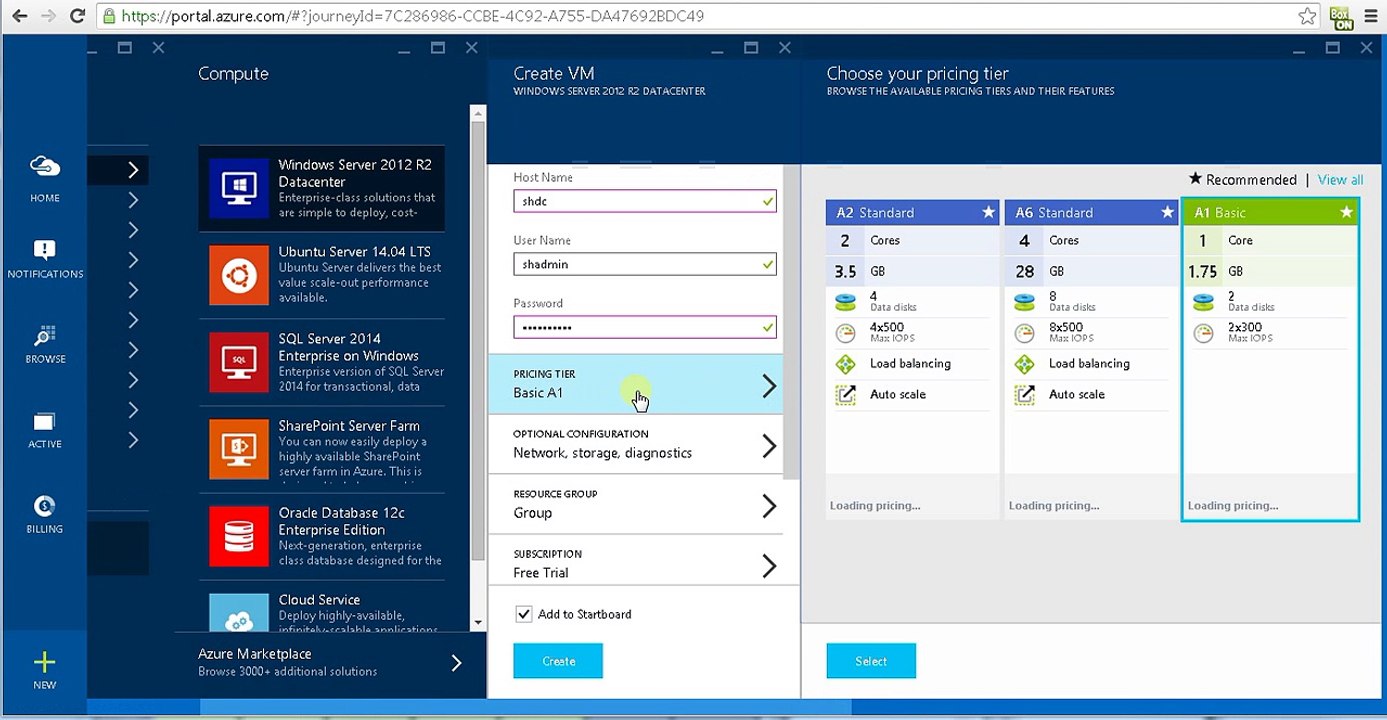Toggle the Add to Startboard checkbox
Screen dimensions: 1387x720
click(523, 614)
